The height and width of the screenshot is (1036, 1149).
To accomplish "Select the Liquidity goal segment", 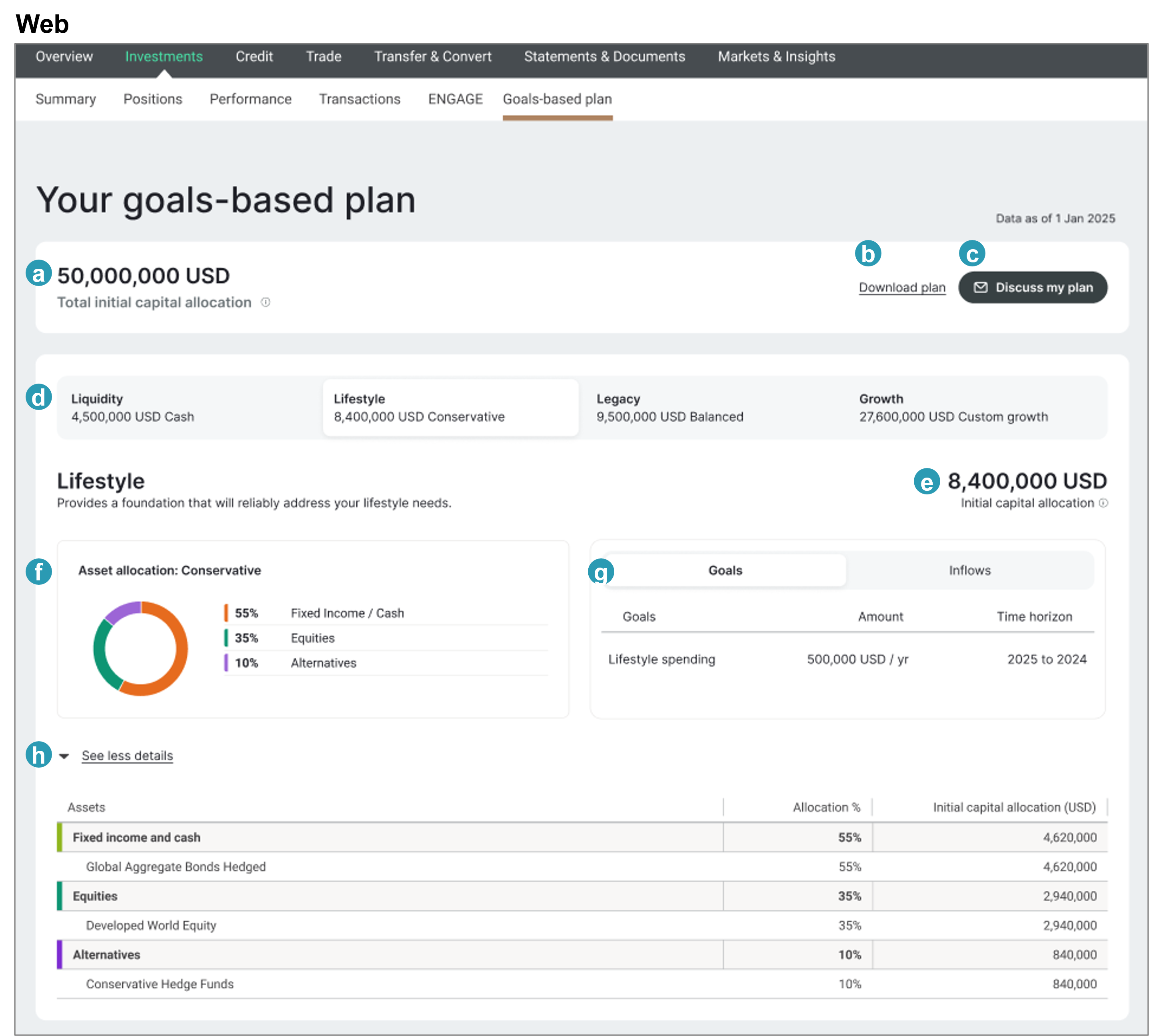I will (x=189, y=408).
